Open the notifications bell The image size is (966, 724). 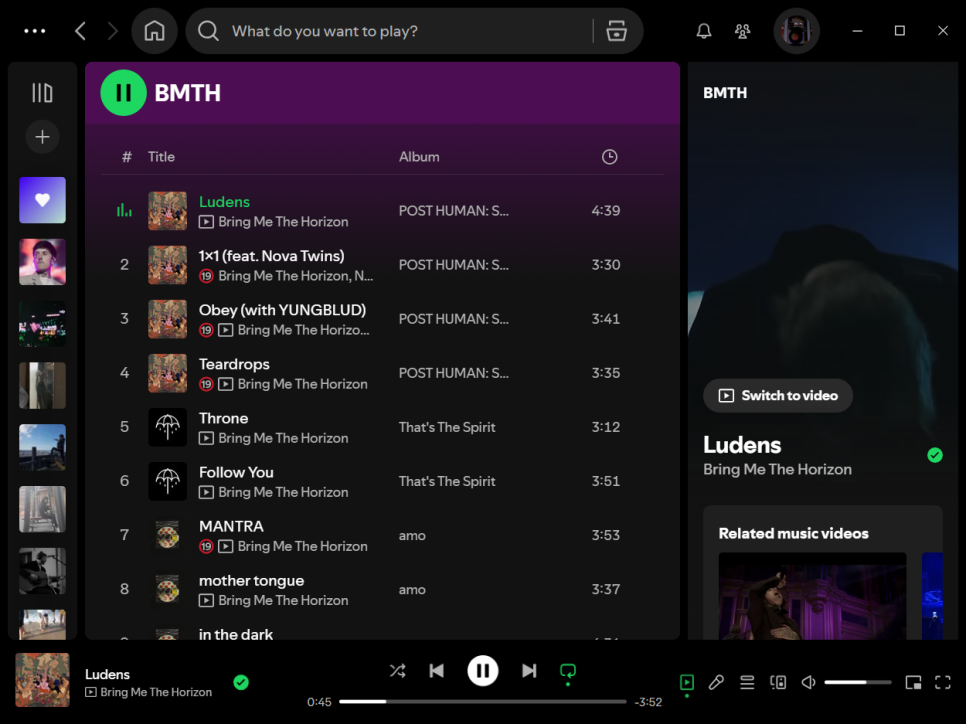(704, 31)
